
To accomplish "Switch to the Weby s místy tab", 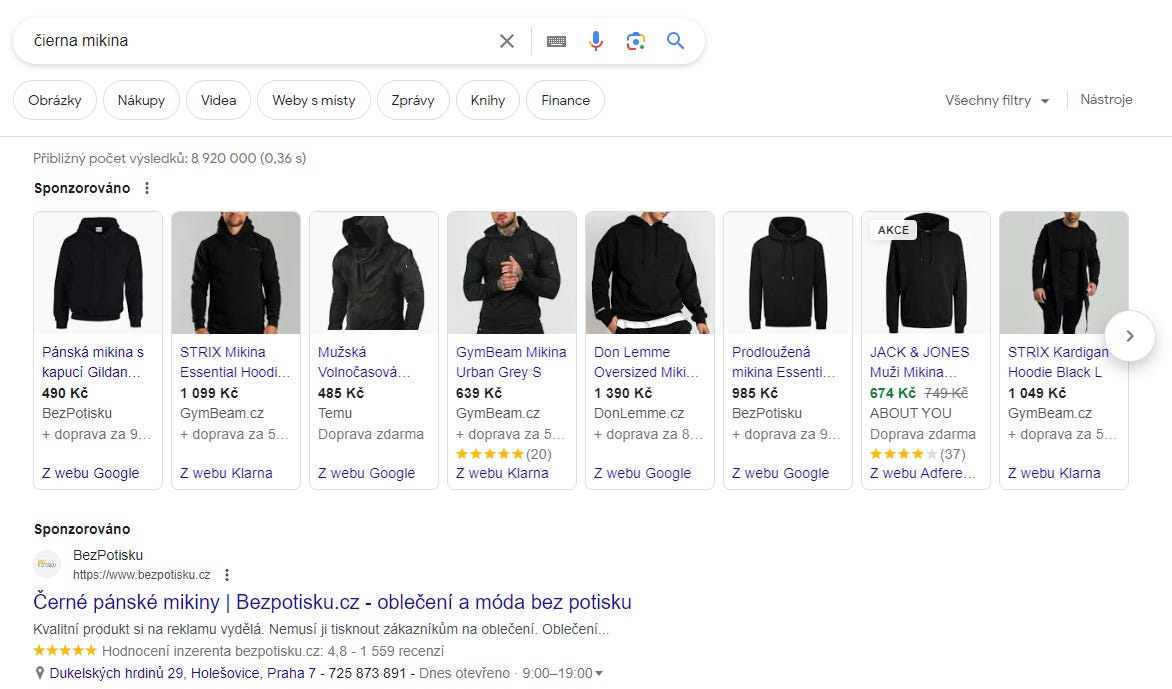I will tap(314, 100).
